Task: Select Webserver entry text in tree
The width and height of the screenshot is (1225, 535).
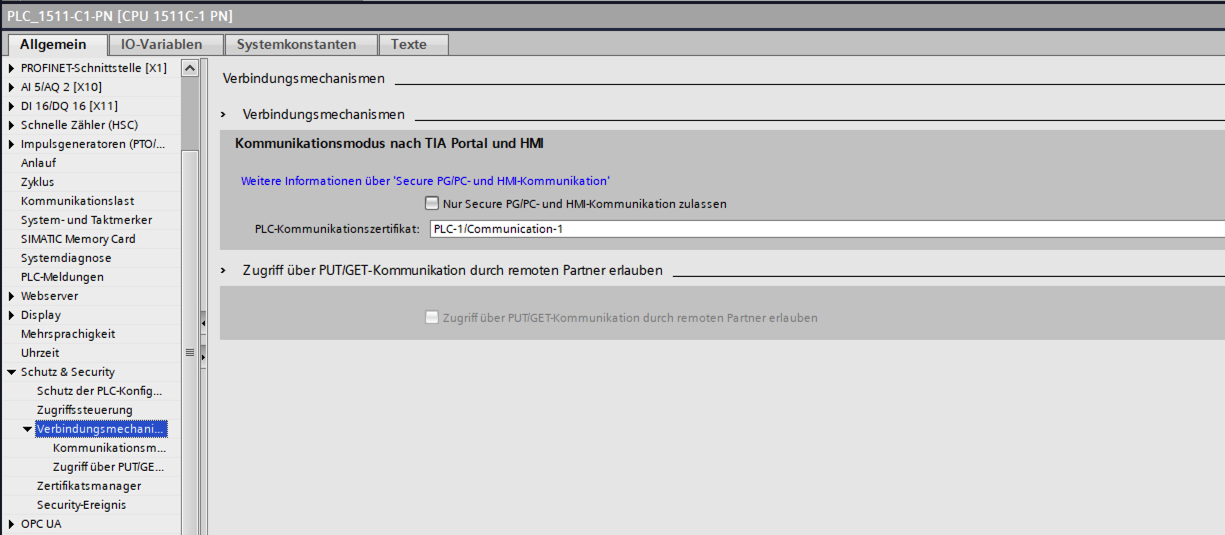Action: (x=49, y=296)
